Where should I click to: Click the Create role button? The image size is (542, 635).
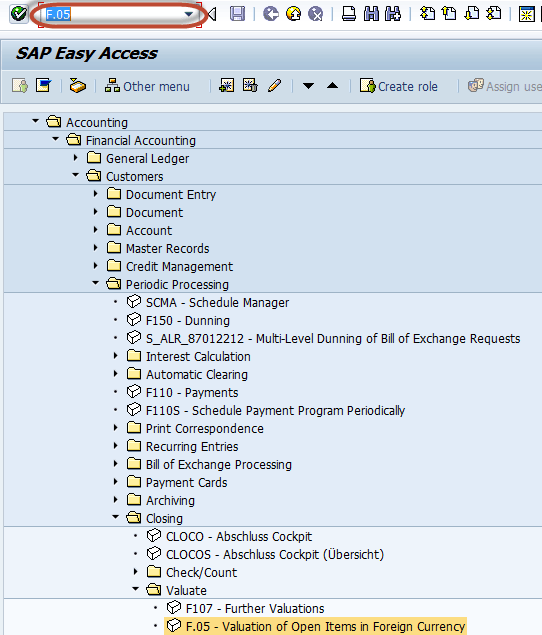pyautogui.click(x=399, y=86)
